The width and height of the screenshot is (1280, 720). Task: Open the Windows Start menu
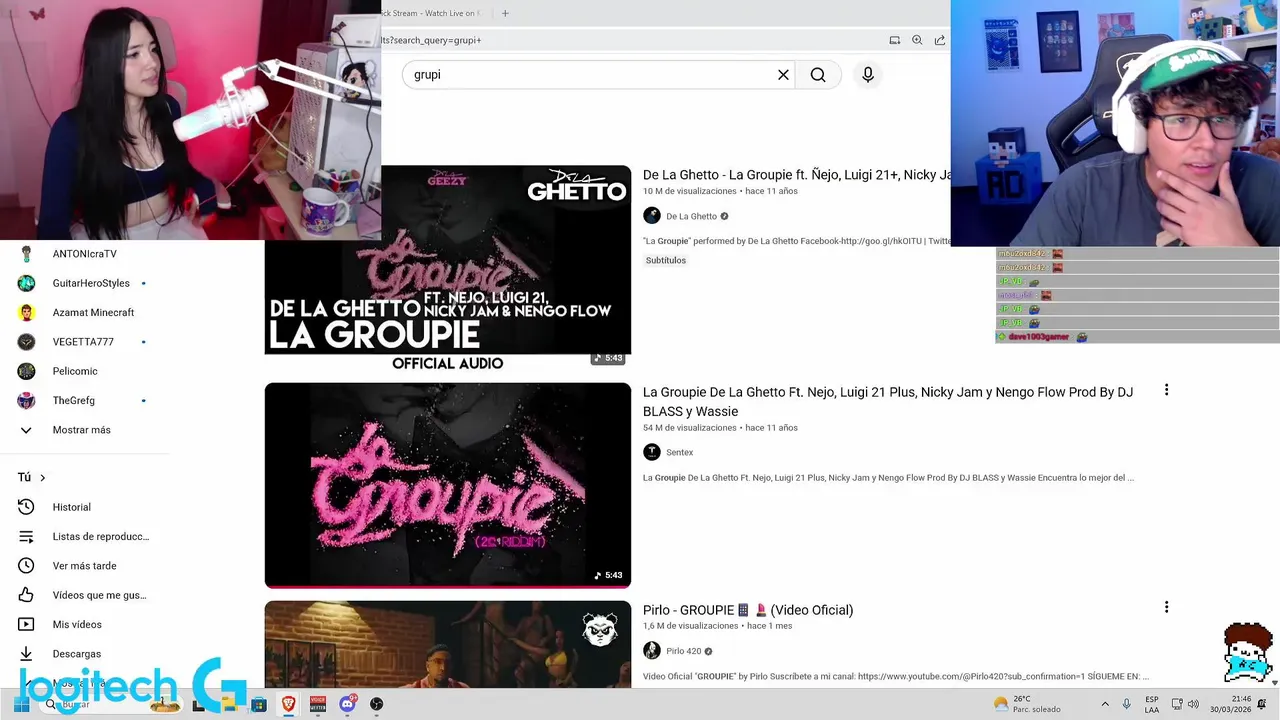21,704
